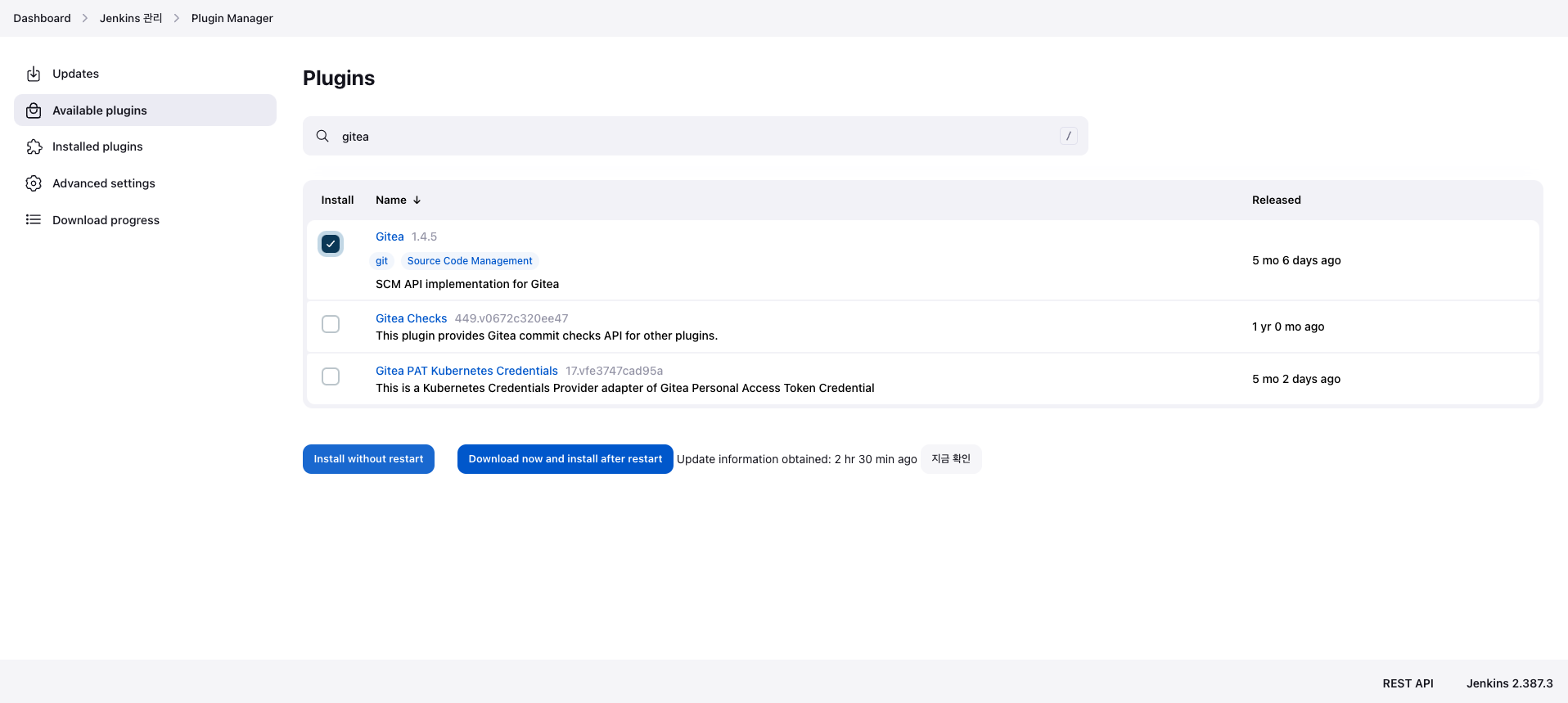Click version text 449.v0672c320ee47

511,318
